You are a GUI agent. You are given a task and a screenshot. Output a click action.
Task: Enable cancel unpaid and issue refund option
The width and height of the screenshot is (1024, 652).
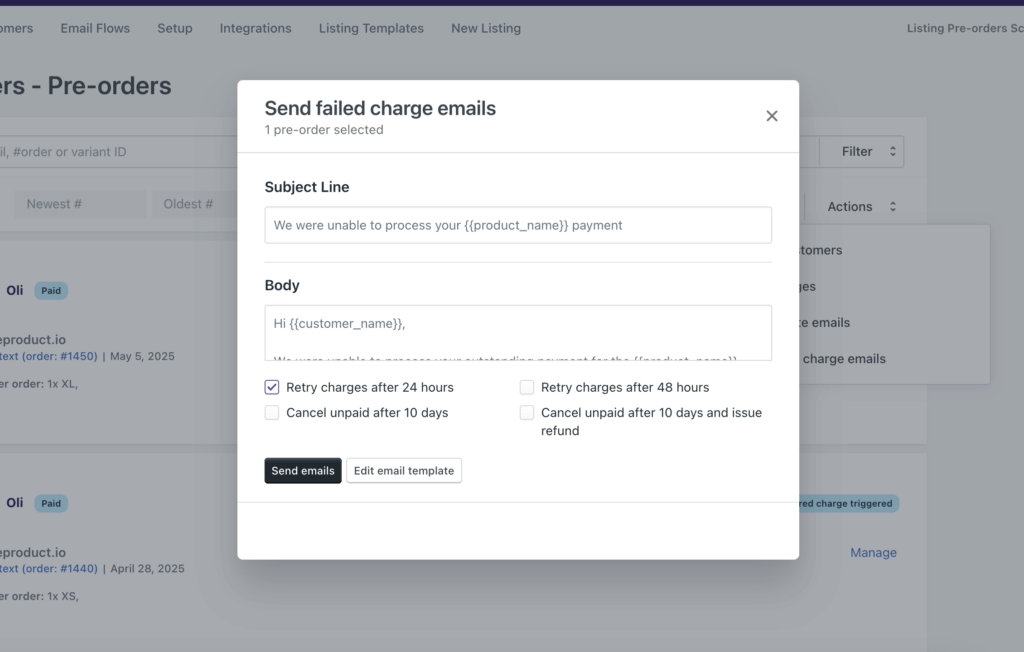(x=527, y=413)
